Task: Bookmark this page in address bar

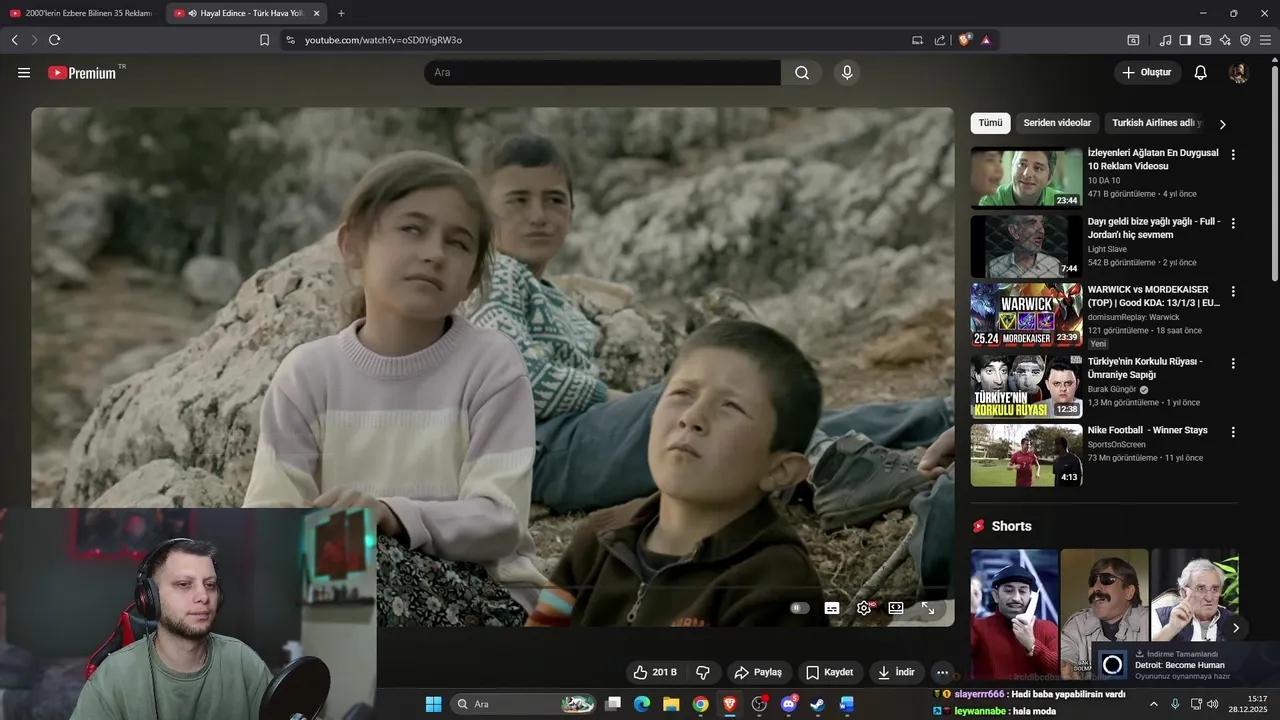Action: (x=264, y=40)
